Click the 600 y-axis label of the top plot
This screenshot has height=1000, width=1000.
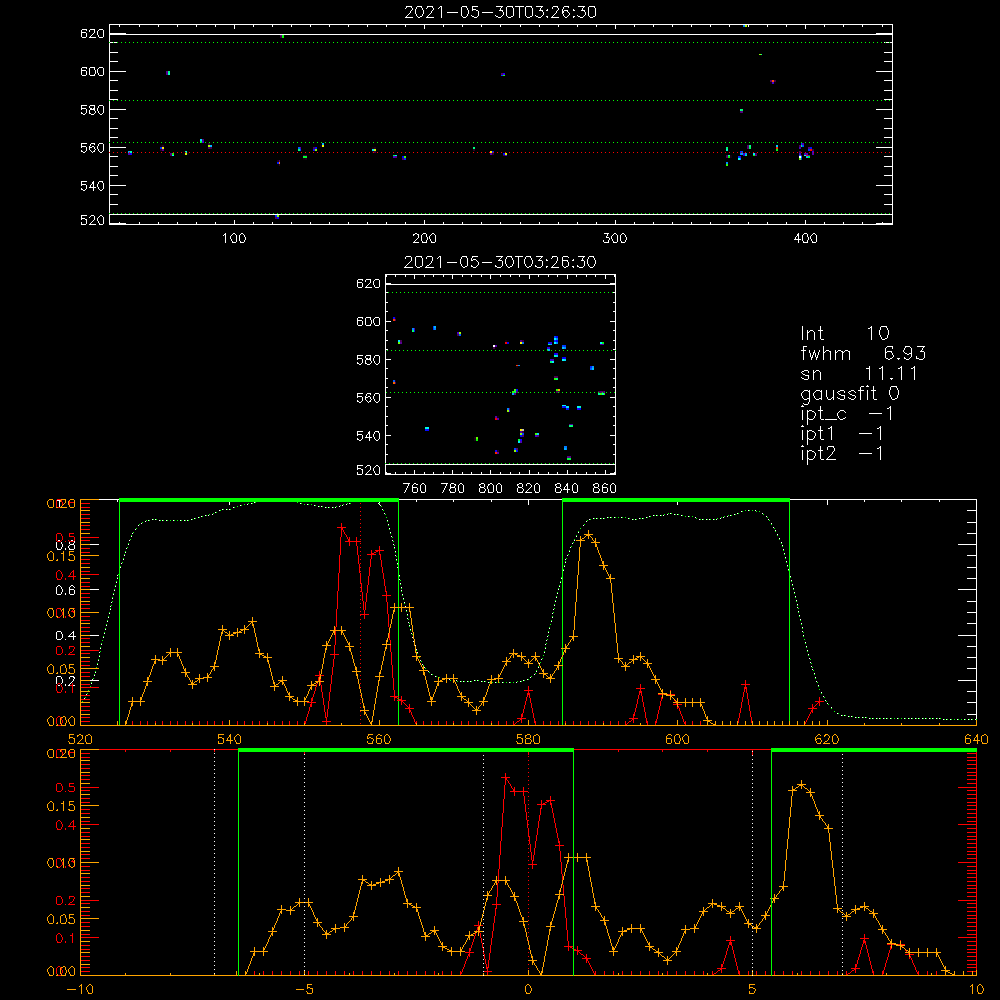pos(92,71)
